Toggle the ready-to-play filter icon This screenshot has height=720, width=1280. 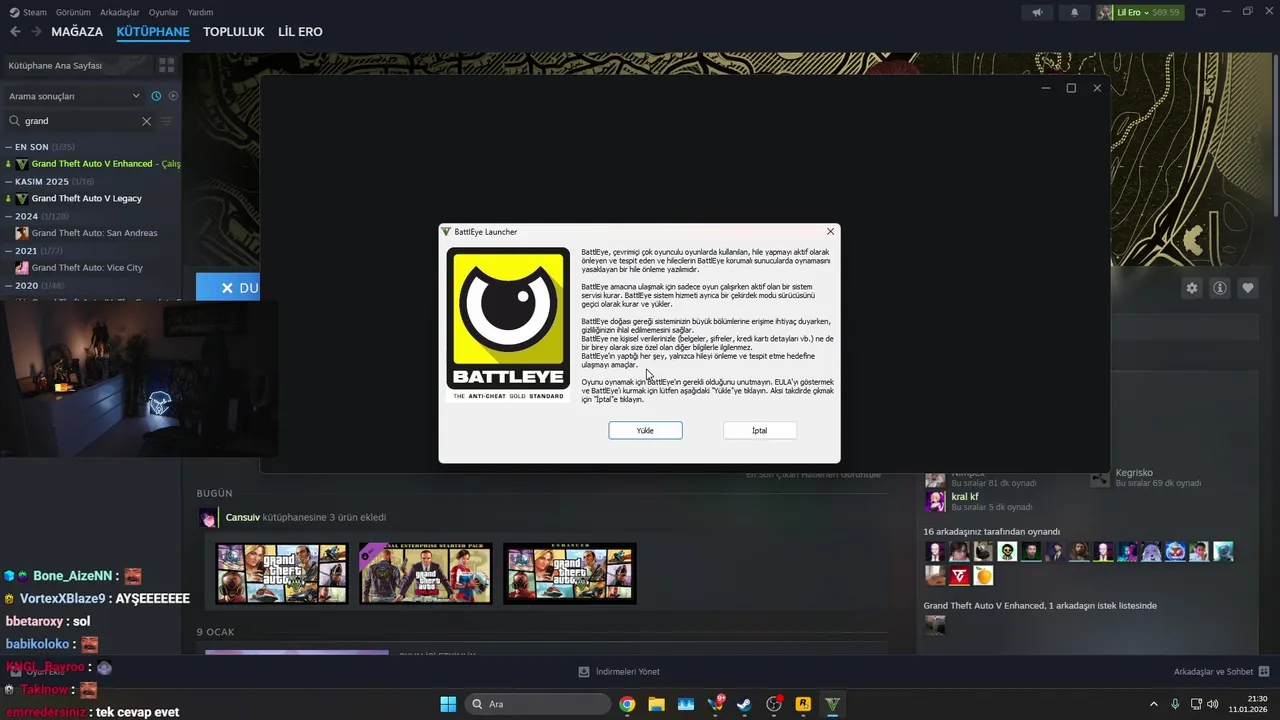coord(173,96)
